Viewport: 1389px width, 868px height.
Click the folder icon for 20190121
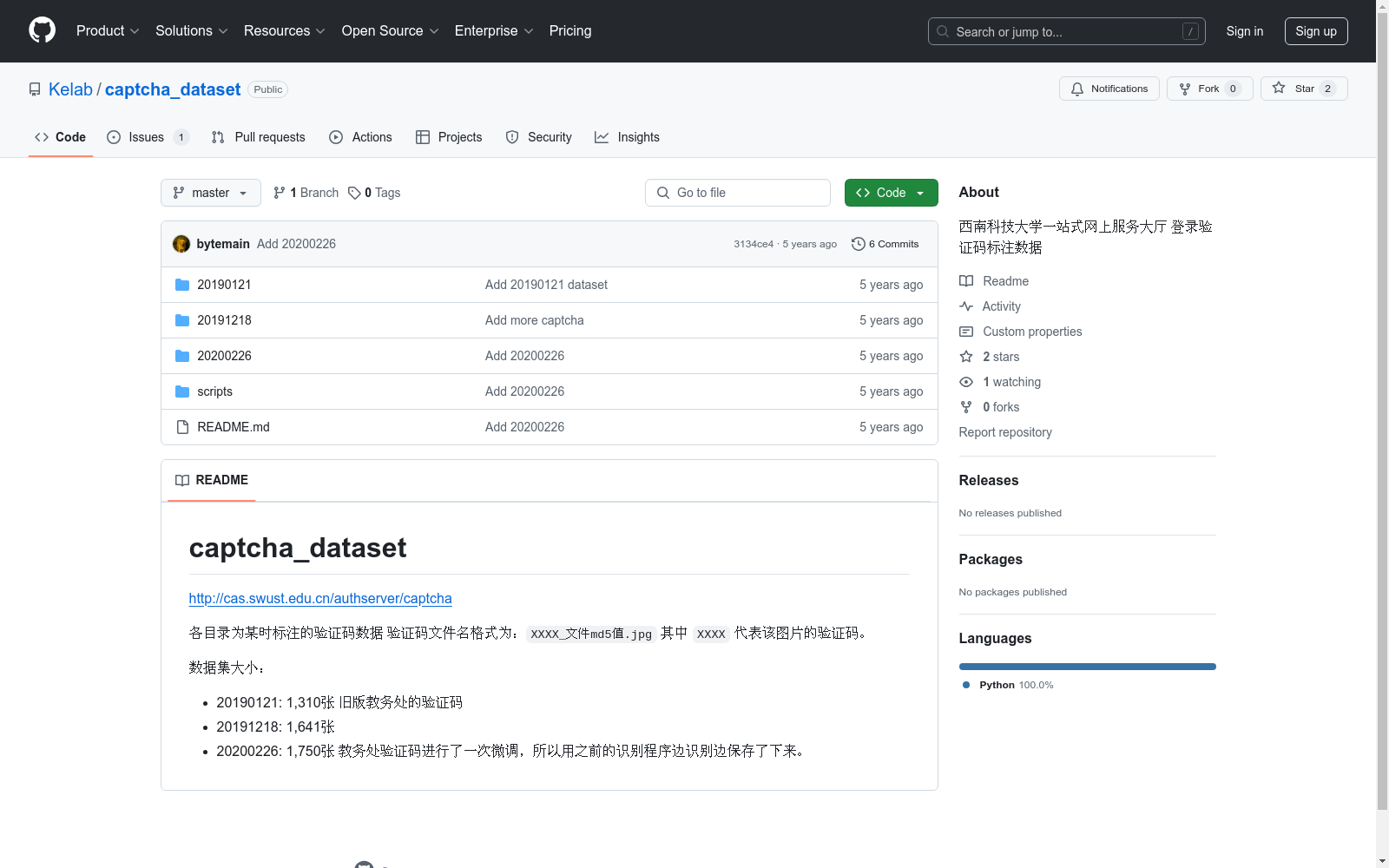(182, 285)
